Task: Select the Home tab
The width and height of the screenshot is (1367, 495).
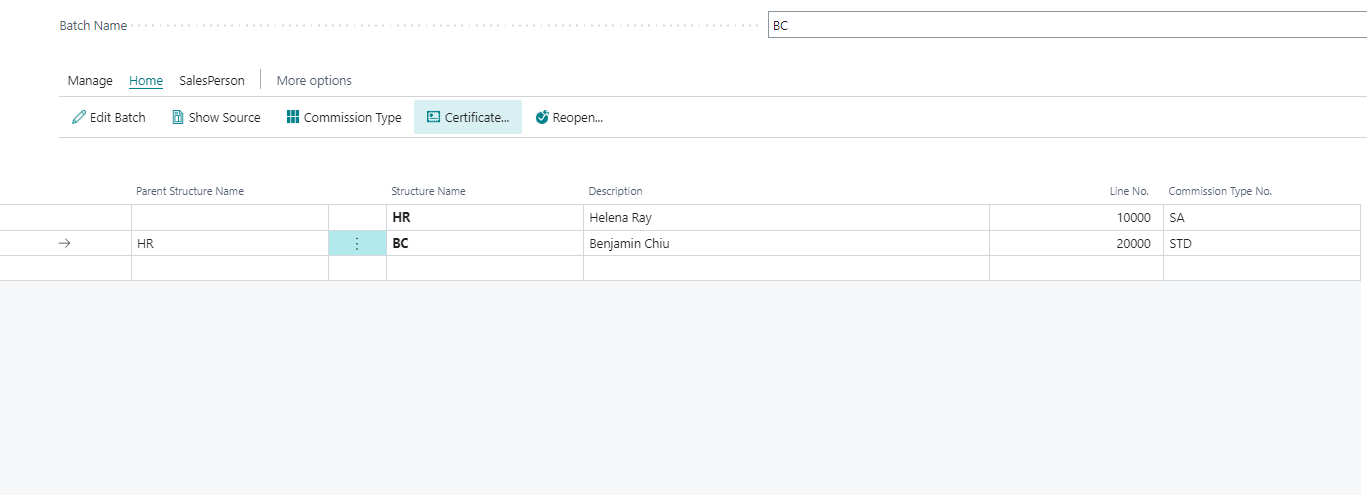Action: (146, 81)
